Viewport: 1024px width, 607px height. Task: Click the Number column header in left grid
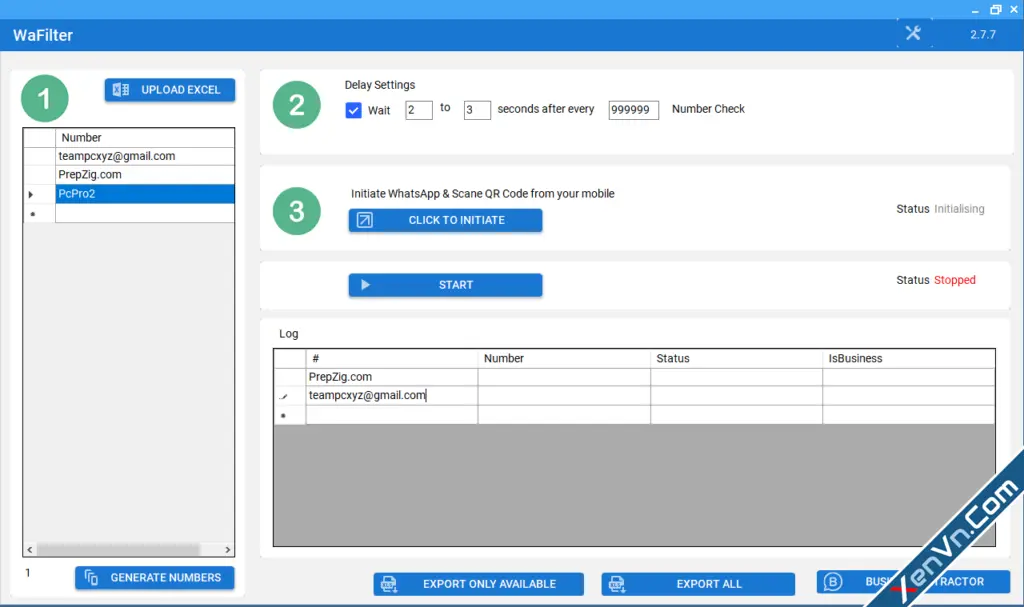[145, 138]
